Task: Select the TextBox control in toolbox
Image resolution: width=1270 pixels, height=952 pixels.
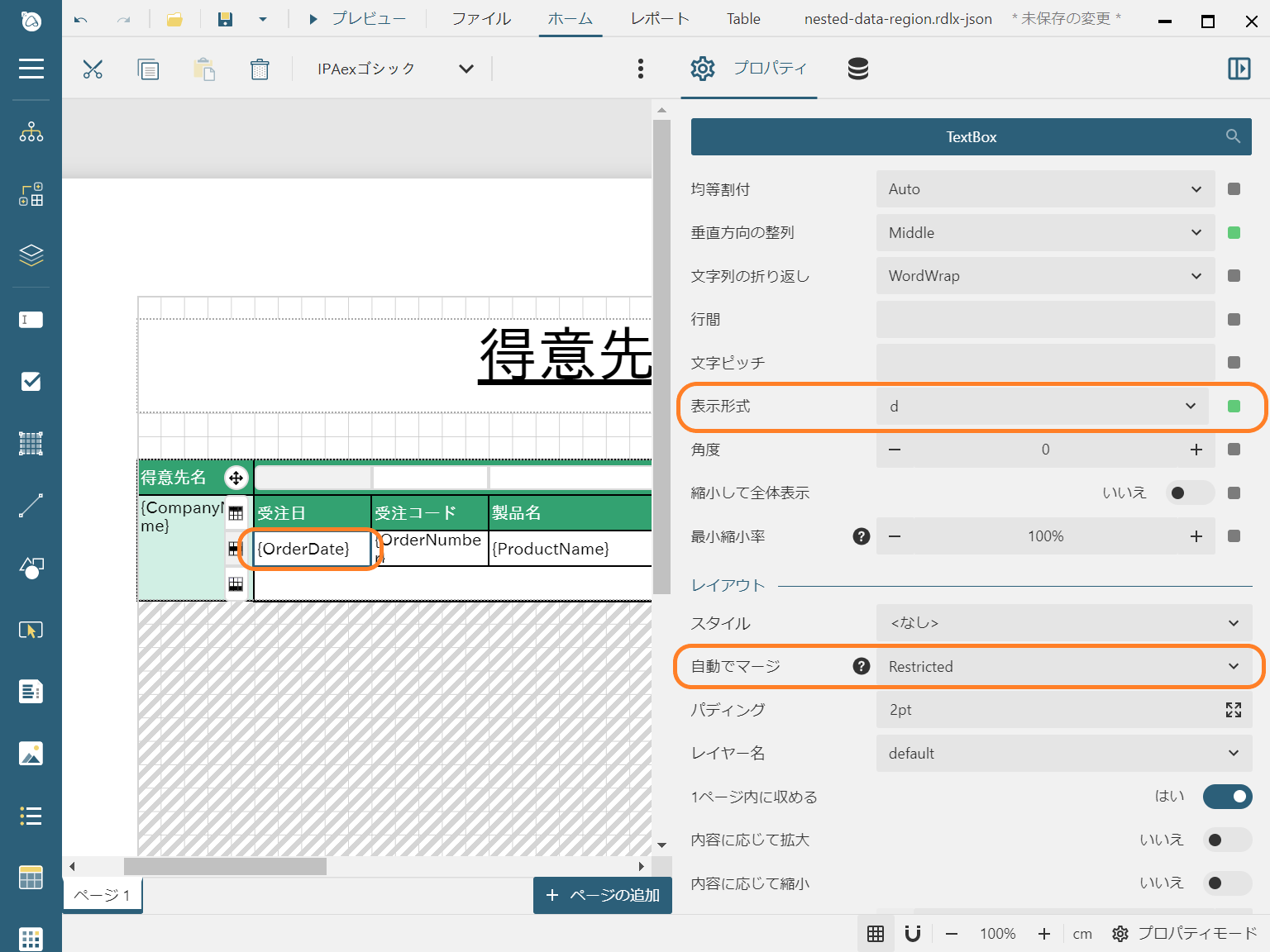Action: point(31,320)
